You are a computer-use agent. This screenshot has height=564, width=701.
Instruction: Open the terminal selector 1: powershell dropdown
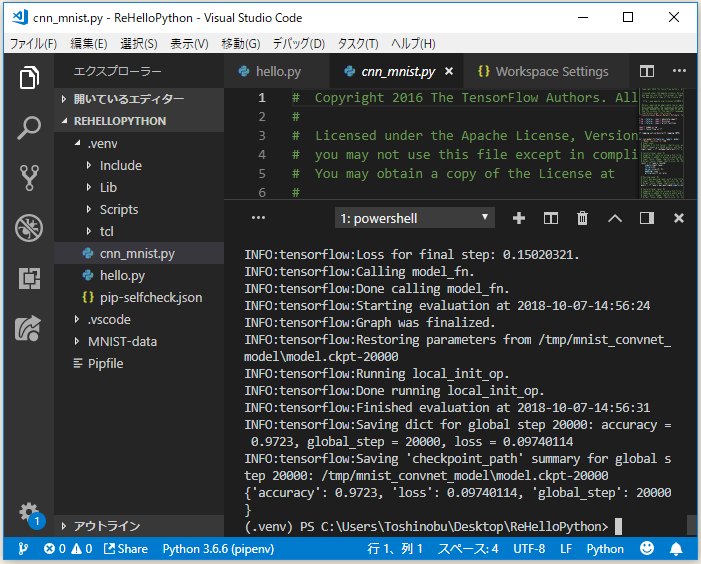point(414,218)
